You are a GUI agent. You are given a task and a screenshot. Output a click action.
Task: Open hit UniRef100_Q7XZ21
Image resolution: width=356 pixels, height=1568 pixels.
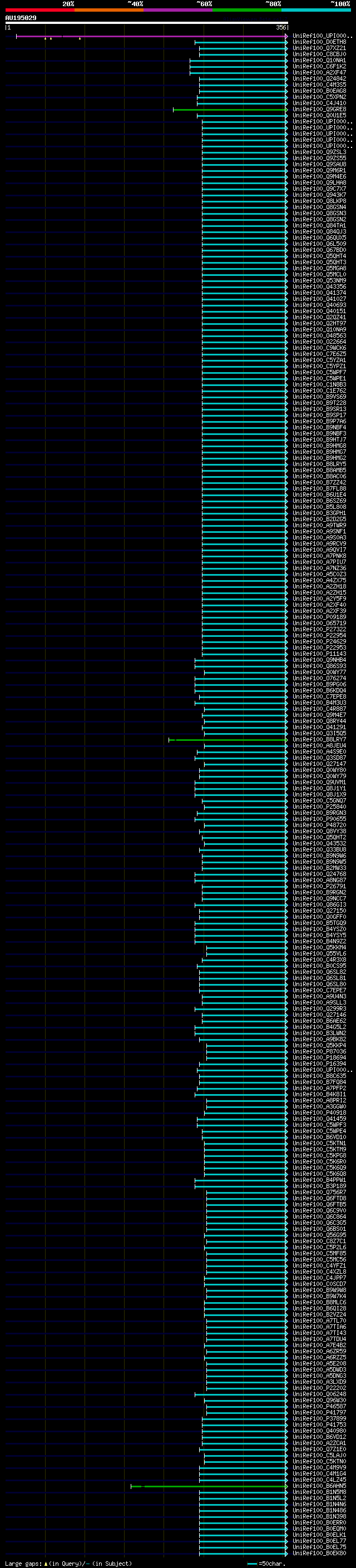[319, 48]
